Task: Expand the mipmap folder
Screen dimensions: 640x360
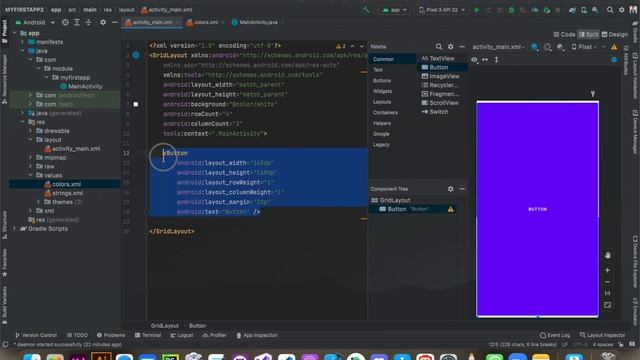Action: point(30,158)
